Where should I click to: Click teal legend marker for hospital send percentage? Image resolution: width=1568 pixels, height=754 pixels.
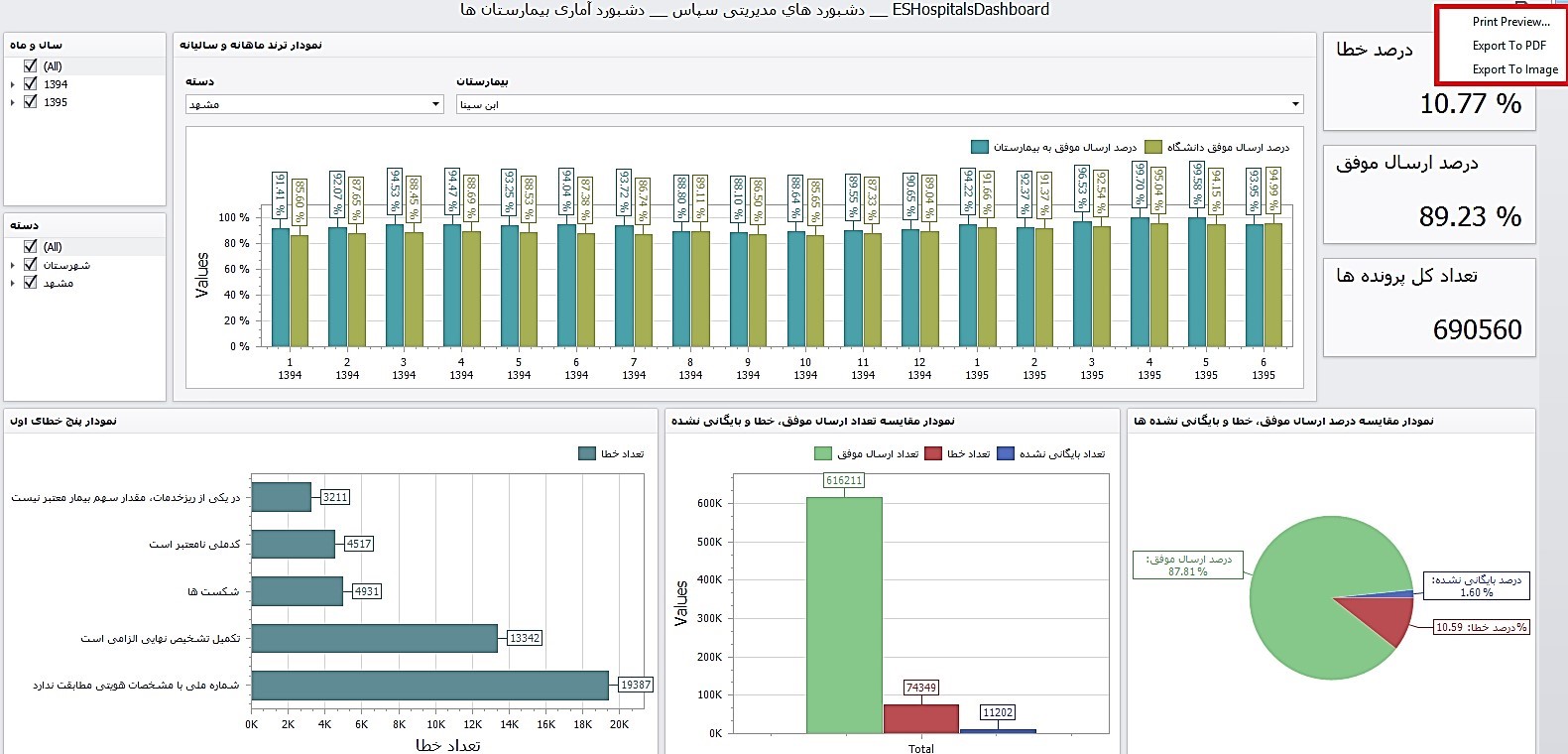coord(980,147)
